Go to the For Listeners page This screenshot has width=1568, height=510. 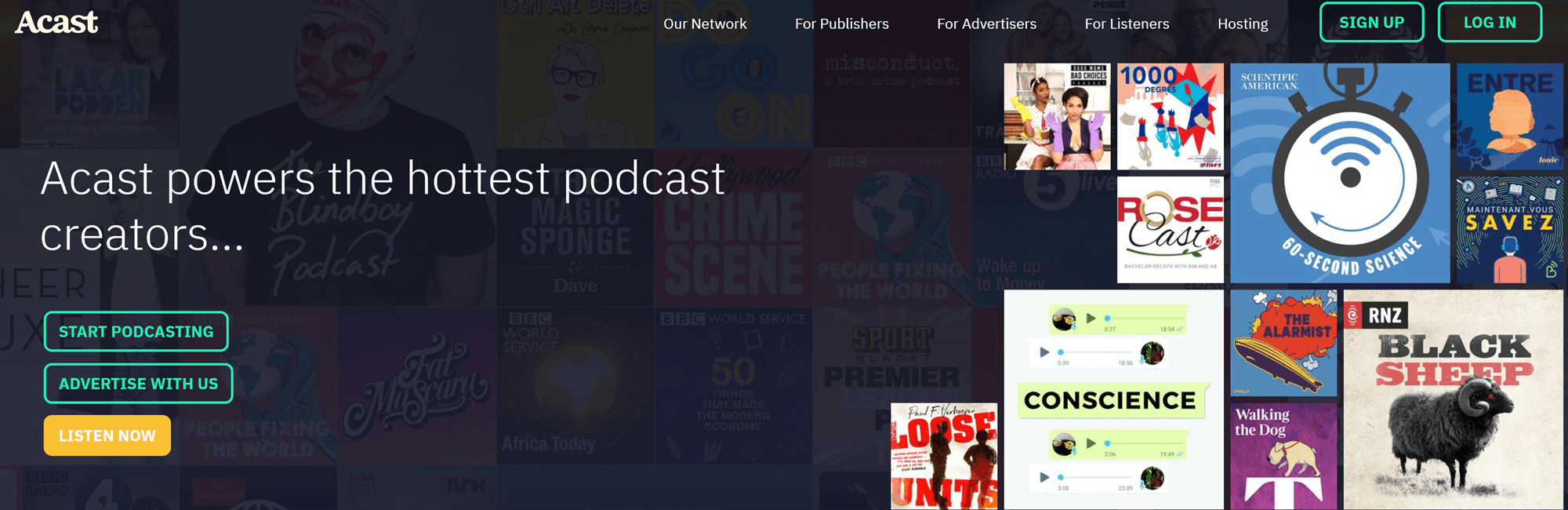click(x=1127, y=24)
